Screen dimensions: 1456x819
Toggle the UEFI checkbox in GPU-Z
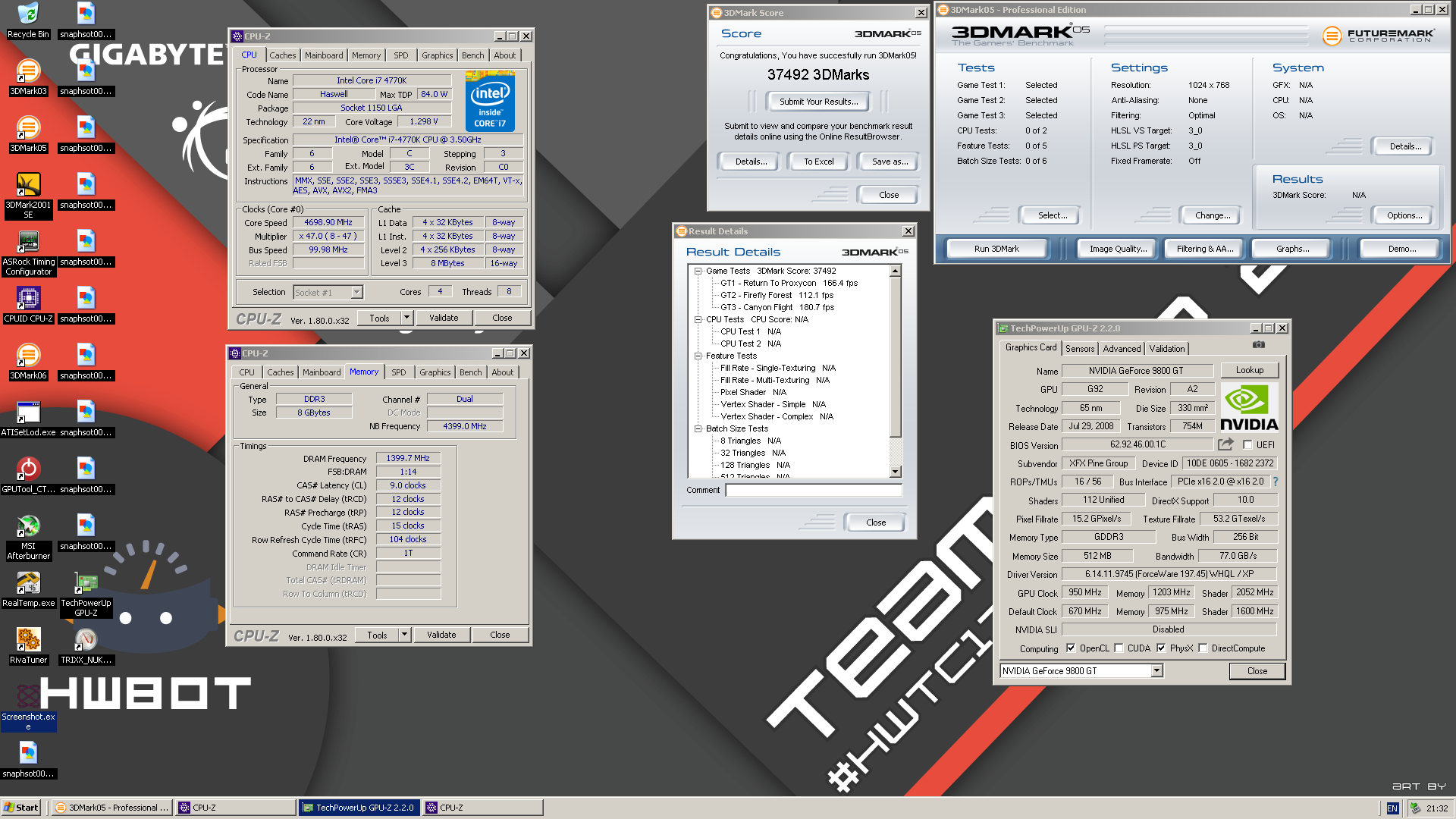1247,445
